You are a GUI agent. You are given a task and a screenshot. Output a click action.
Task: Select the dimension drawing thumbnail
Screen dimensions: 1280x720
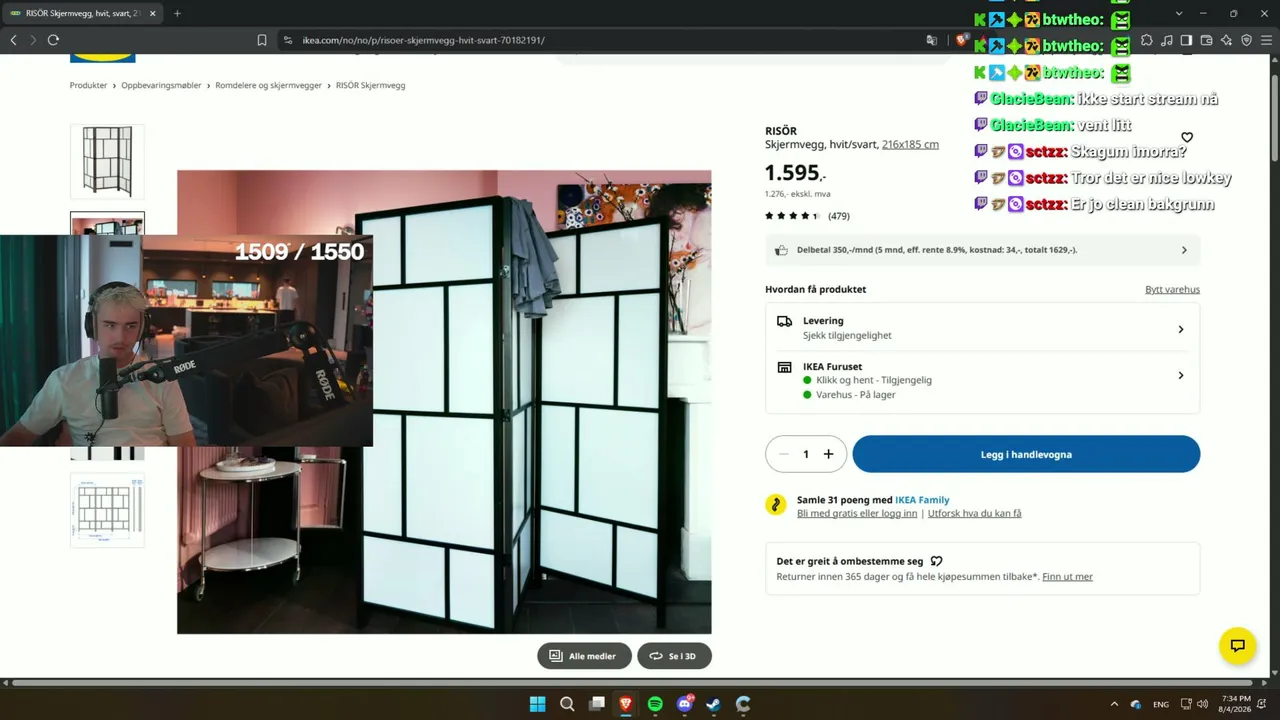107,510
